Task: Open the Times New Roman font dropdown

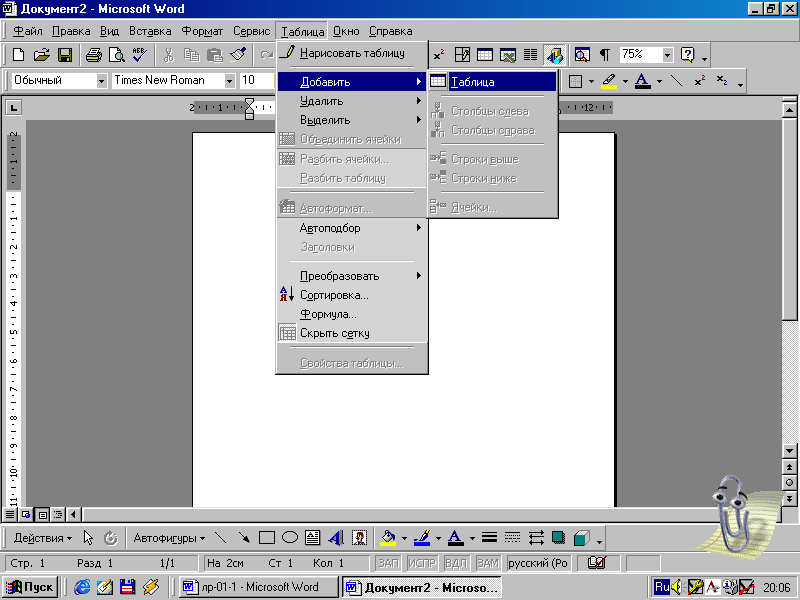Action: tap(230, 81)
